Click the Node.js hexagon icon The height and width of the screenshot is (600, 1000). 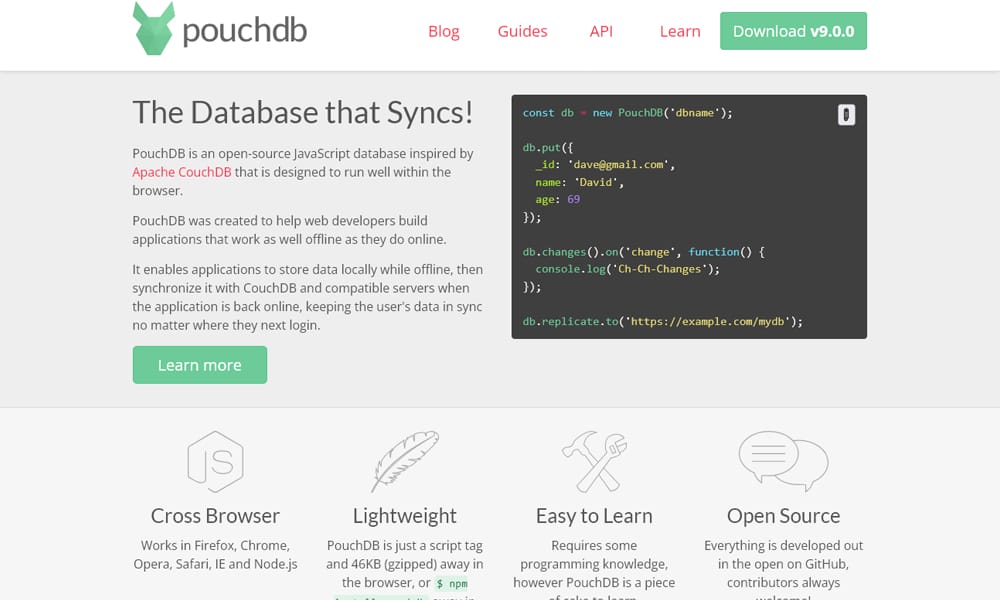click(216, 462)
